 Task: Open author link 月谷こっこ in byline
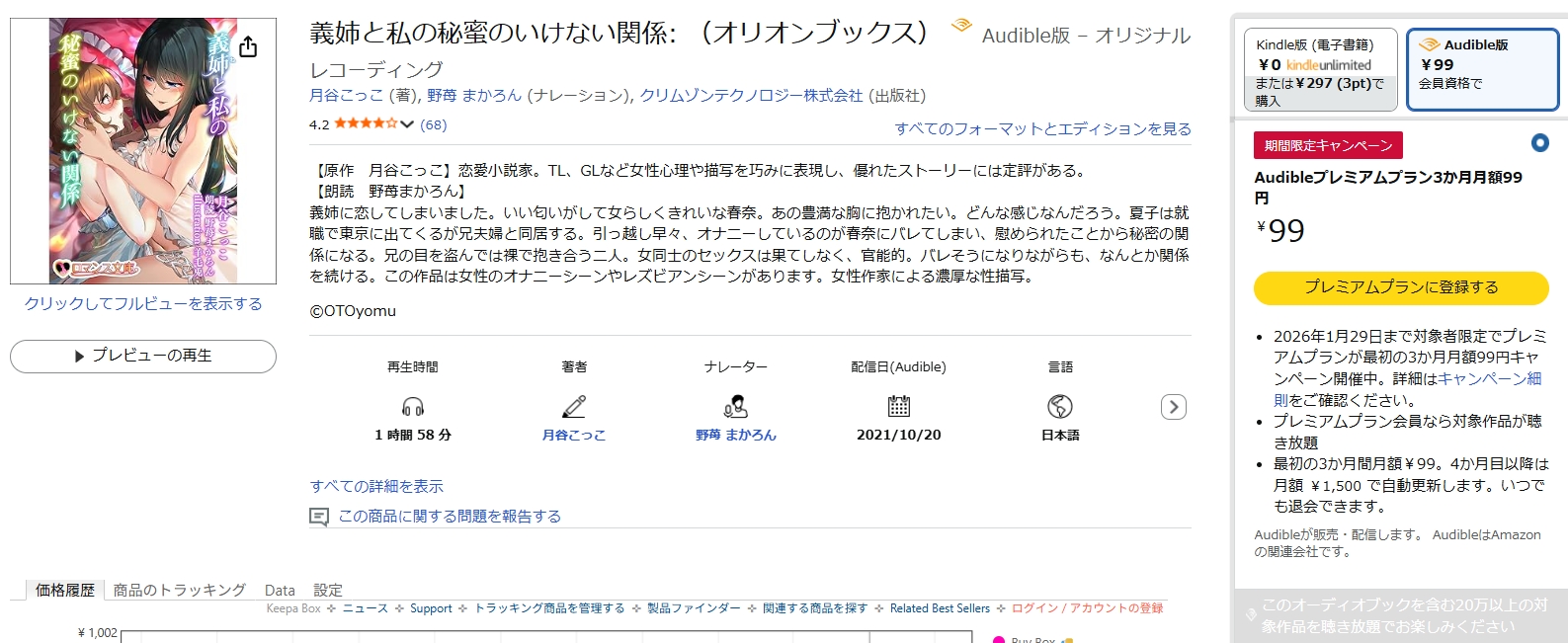(x=346, y=96)
